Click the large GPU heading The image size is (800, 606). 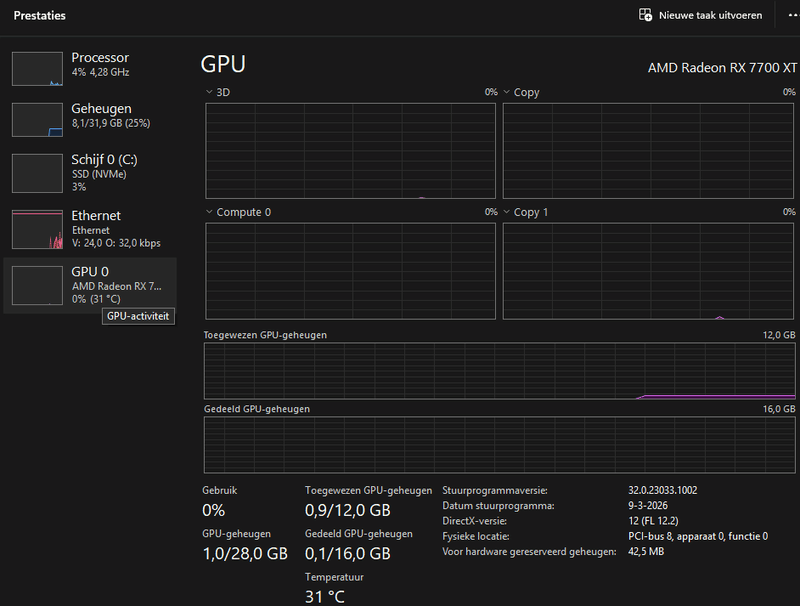coord(223,64)
